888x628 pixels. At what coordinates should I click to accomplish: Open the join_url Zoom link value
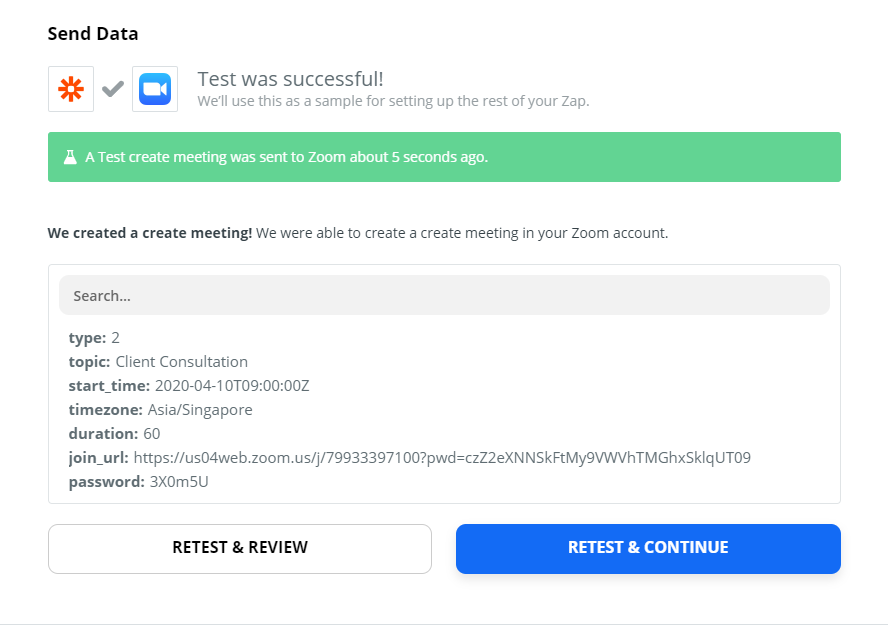(442, 458)
